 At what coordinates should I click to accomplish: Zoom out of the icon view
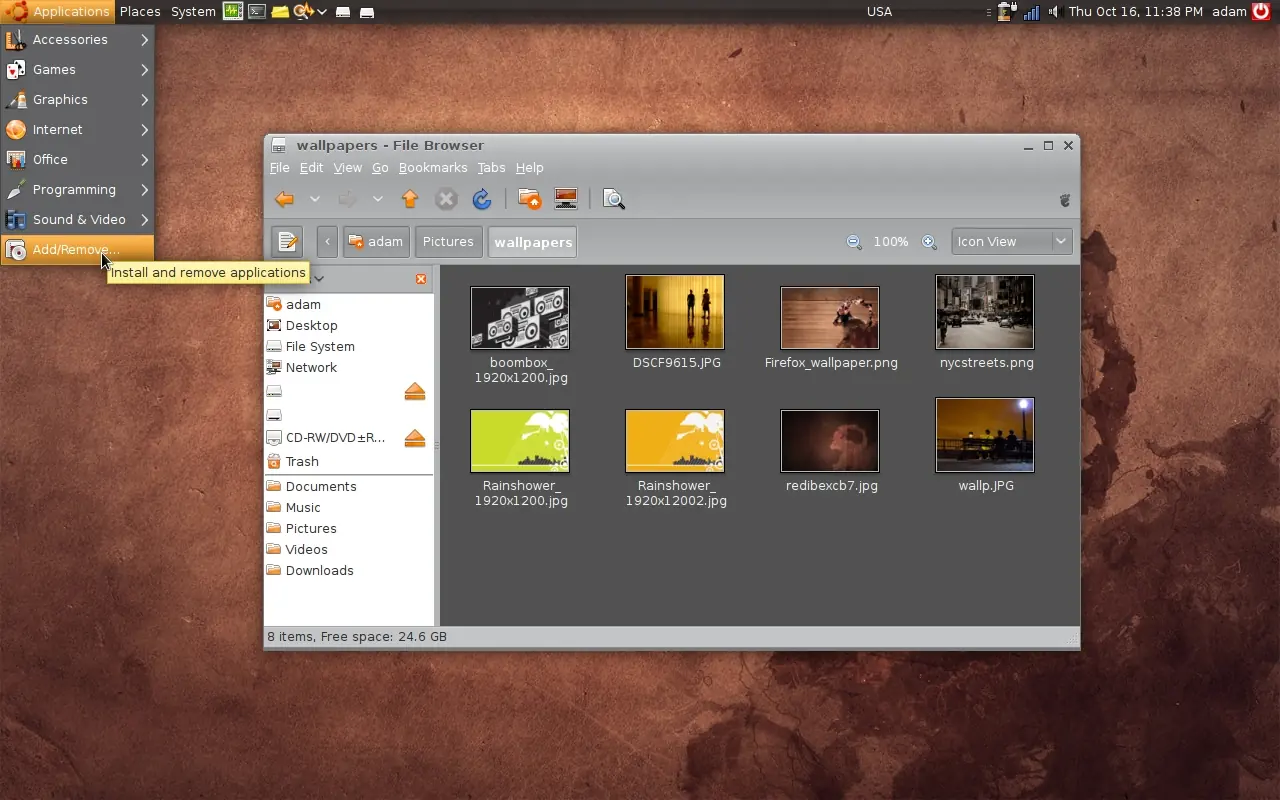854,242
